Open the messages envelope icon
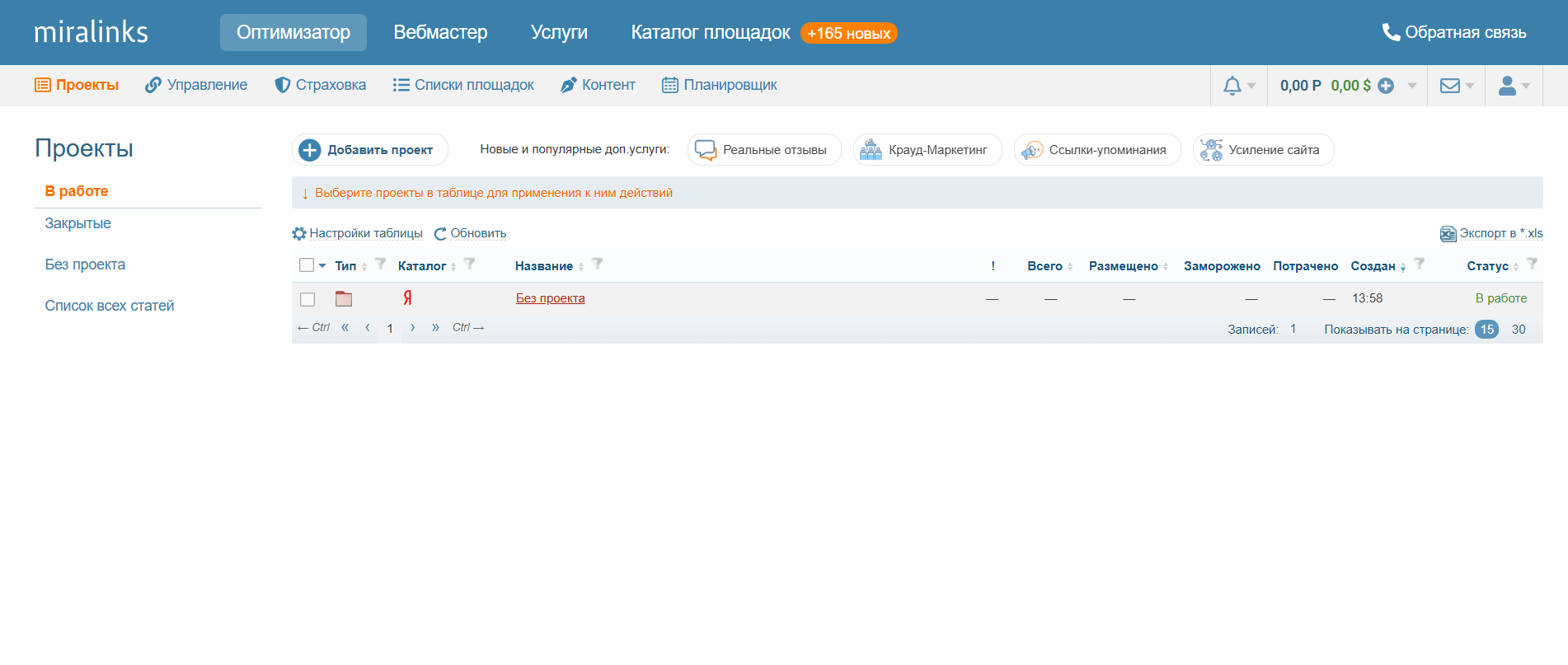Screen dimensions: 1568x665 [x=1449, y=86]
